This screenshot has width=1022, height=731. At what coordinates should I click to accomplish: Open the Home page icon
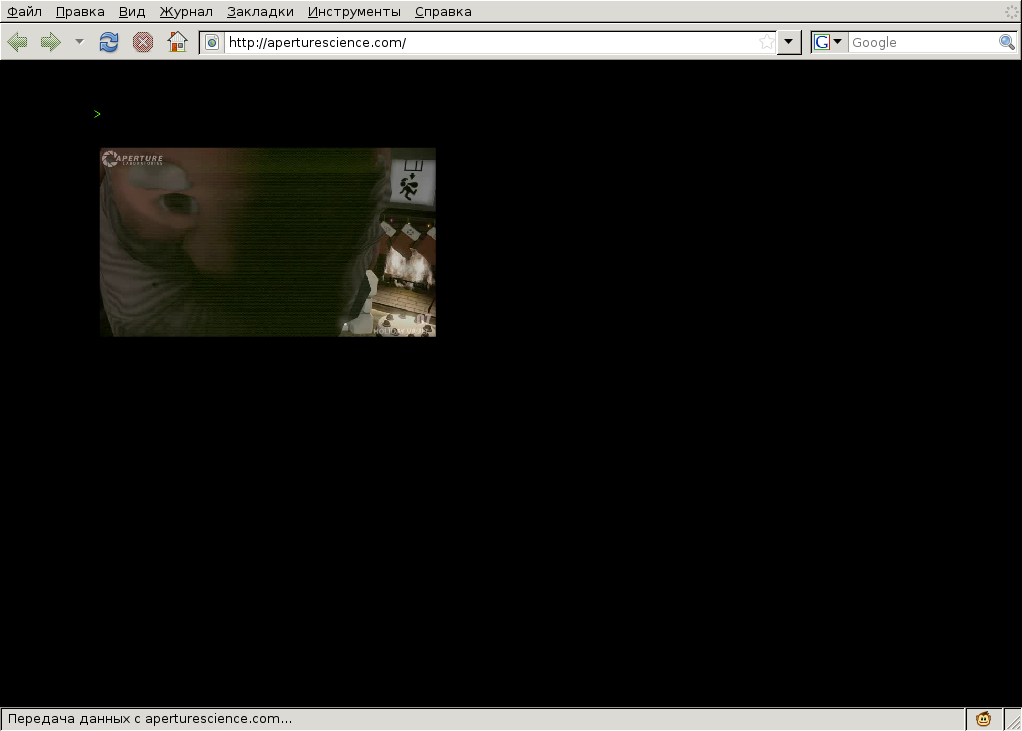[x=177, y=42]
